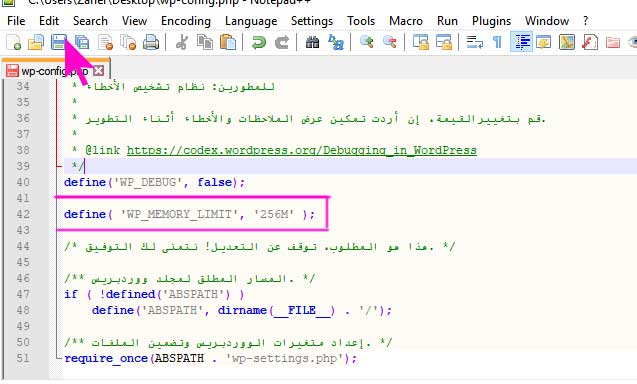637x384 pixels.
Task: Click the word false on line 40
Action: click(x=214, y=182)
